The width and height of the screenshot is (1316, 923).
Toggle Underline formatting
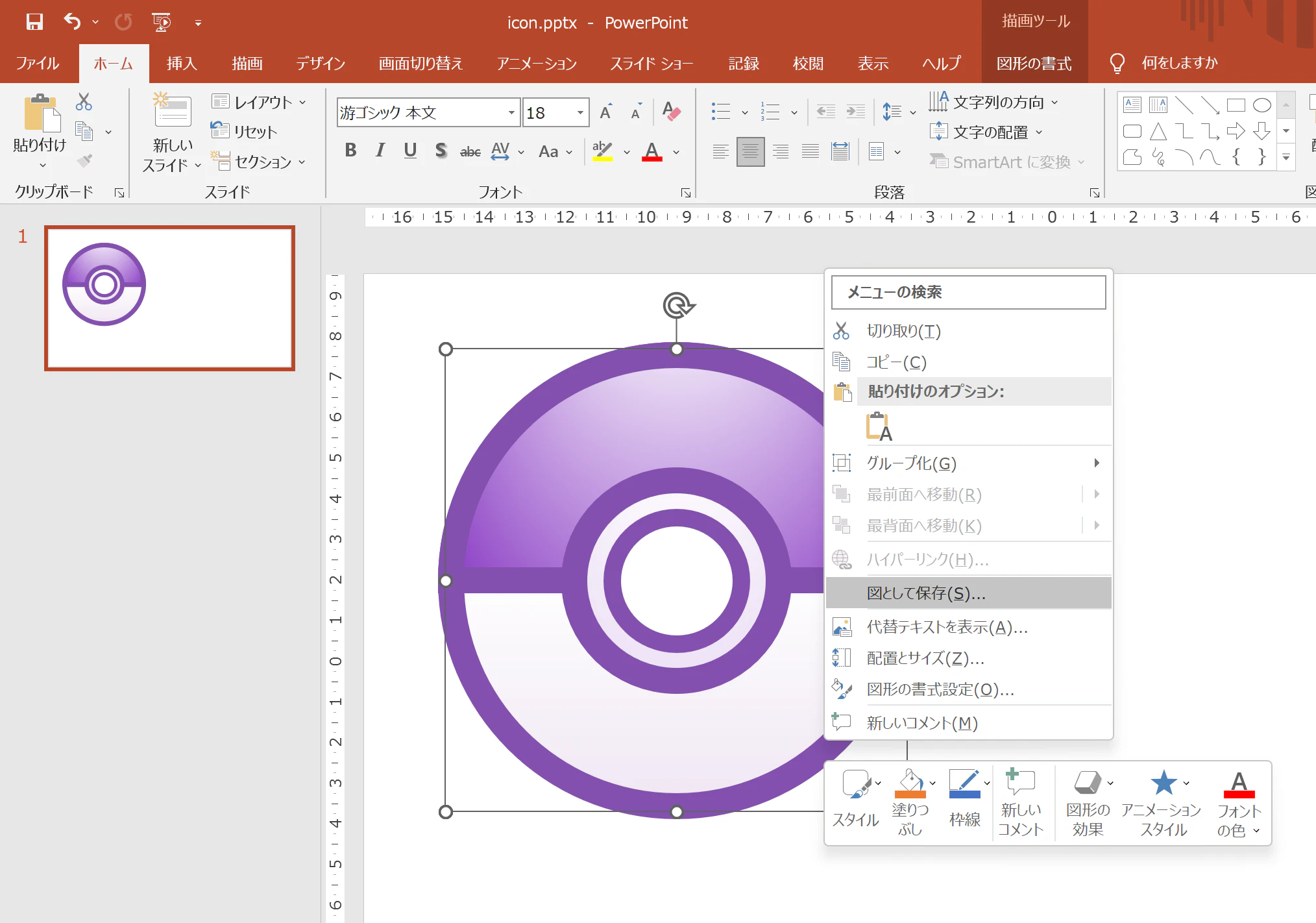[410, 151]
